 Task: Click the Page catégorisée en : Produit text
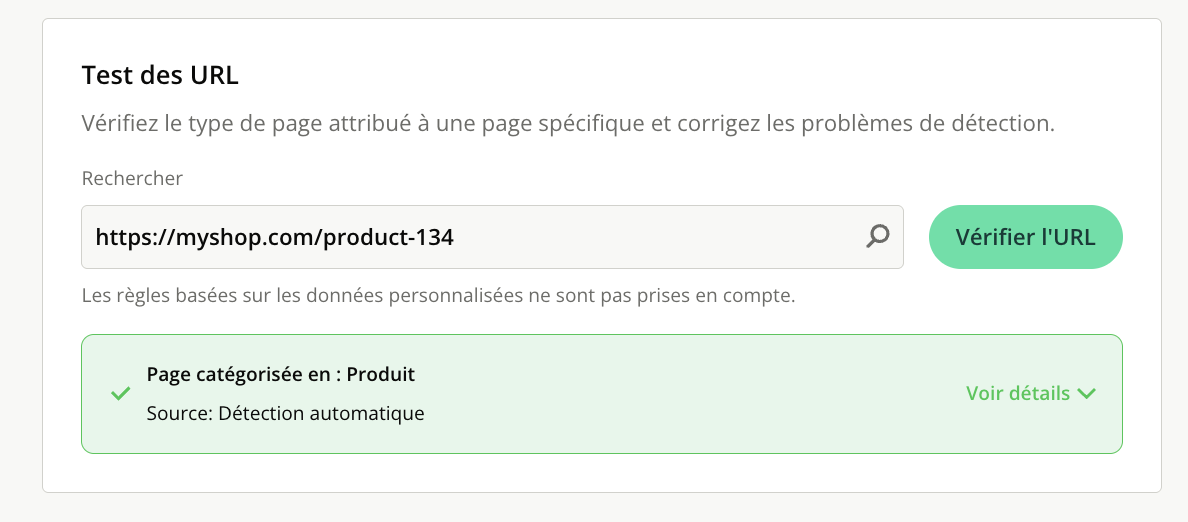(x=280, y=374)
